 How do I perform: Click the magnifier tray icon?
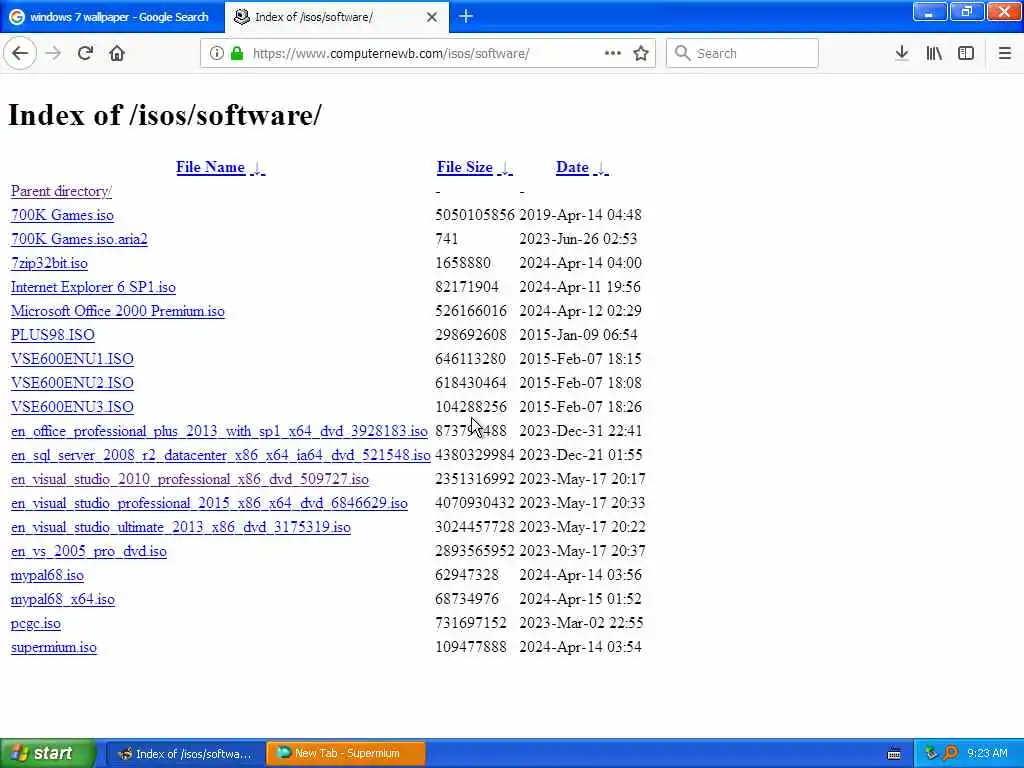click(x=950, y=754)
